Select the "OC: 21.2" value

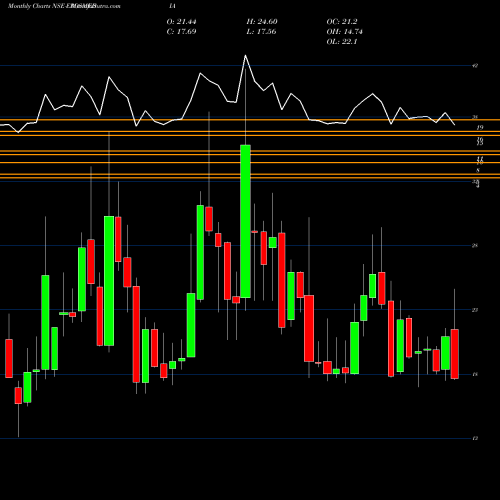point(342,22)
